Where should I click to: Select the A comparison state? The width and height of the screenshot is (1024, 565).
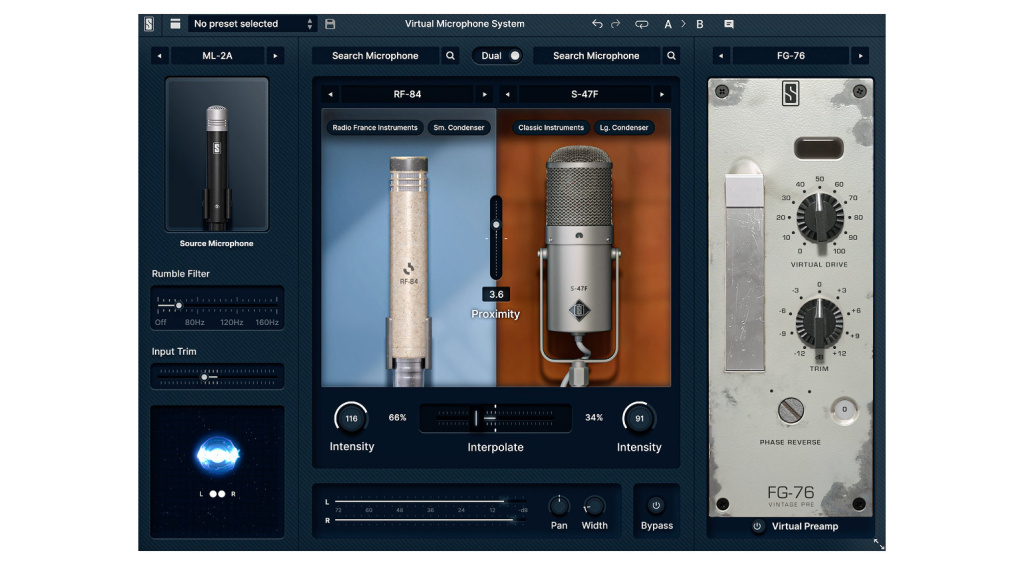point(667,24)
